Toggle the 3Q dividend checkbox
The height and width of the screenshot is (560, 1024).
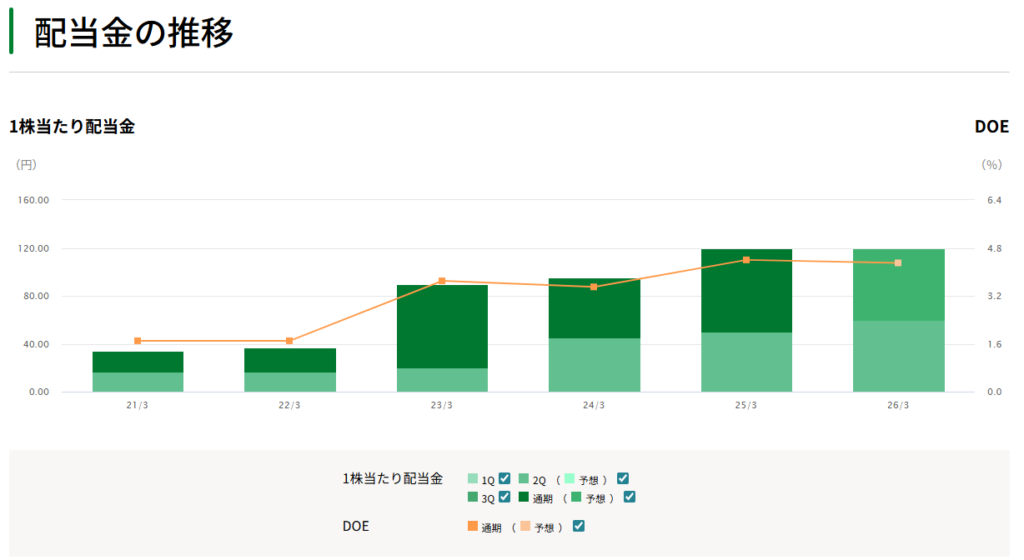click(x=505, y=496)
